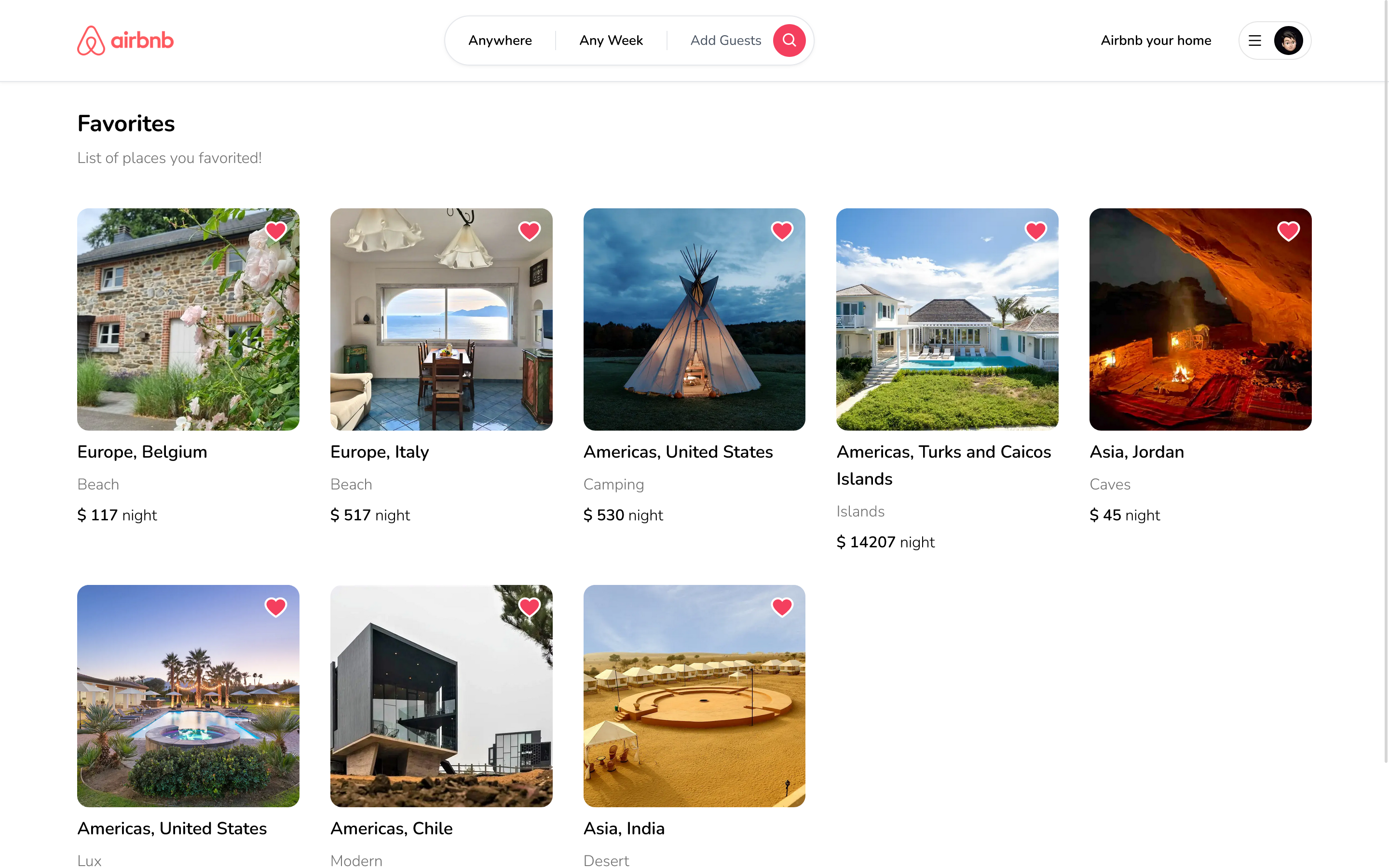Open the Add Guests selector
Viewport: 1389px width, 868px height.
coord(725,41)
